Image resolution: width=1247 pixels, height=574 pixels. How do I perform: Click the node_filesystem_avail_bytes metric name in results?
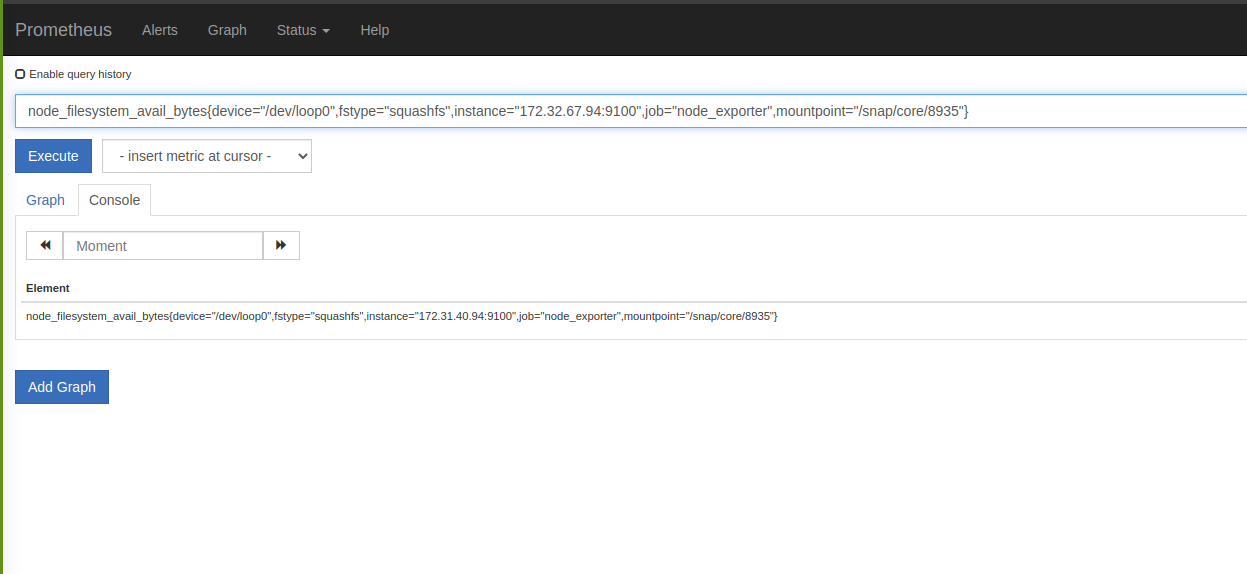97,316
